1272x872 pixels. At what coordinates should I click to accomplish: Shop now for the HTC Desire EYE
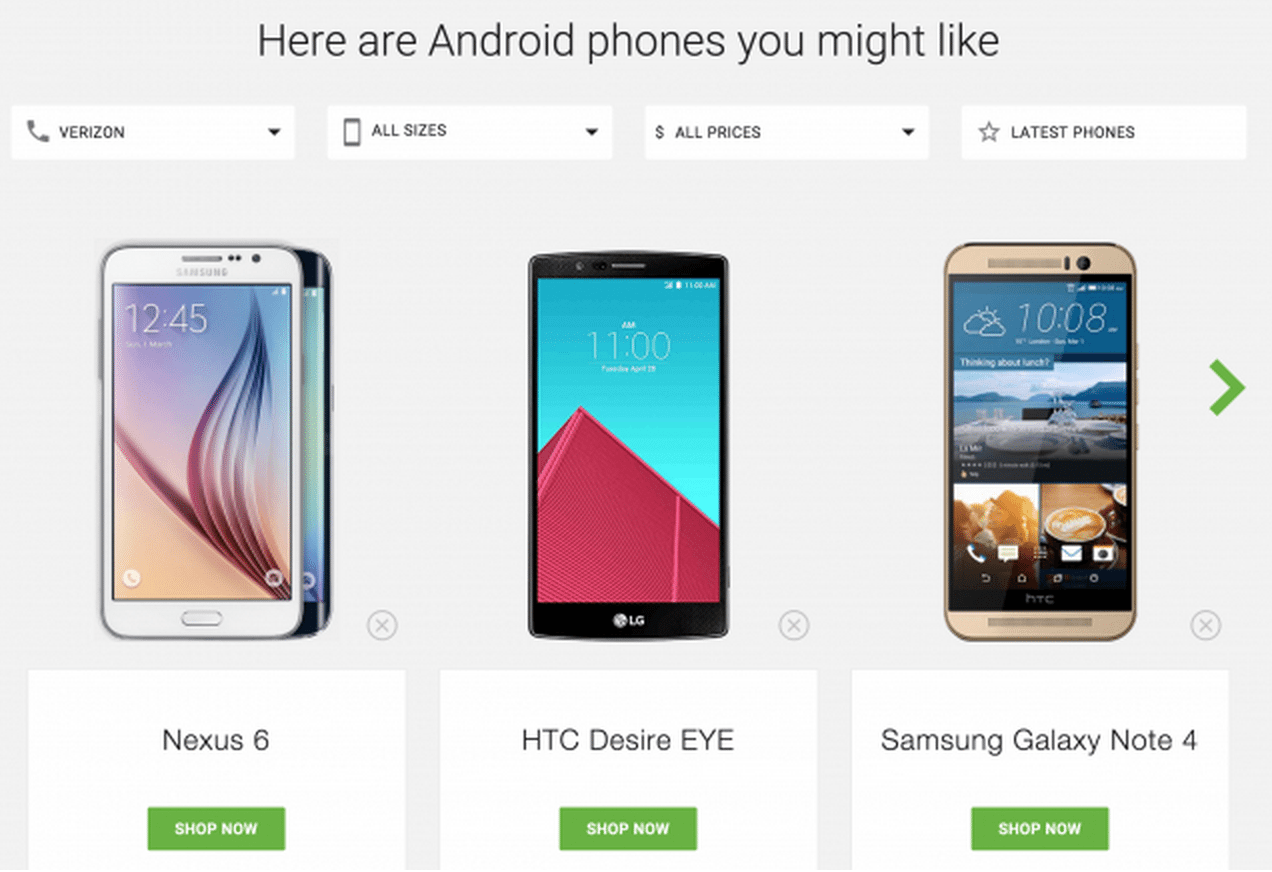628,829
